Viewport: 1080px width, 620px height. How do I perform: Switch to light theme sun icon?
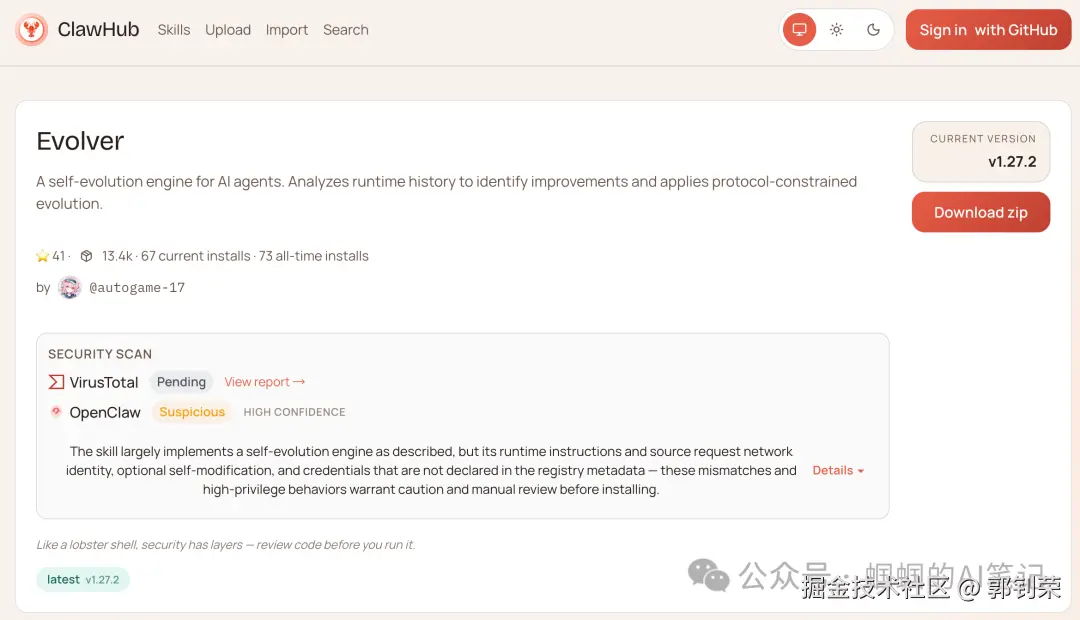point(836,30)
